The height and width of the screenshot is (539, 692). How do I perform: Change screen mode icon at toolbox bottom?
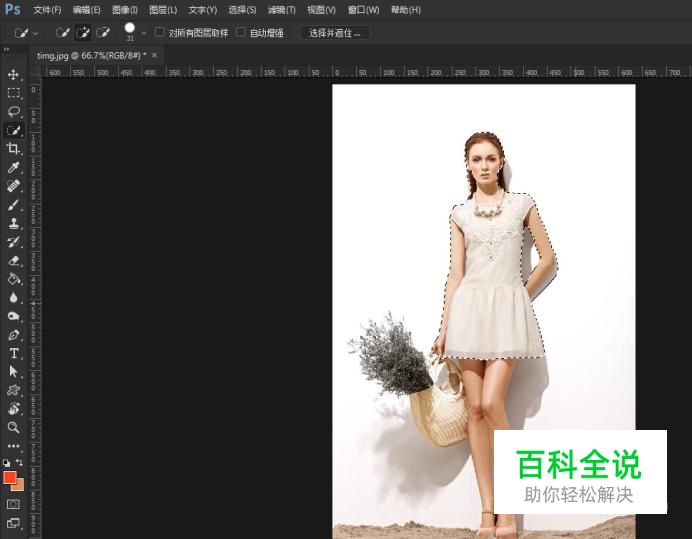[x=13, y=524]
